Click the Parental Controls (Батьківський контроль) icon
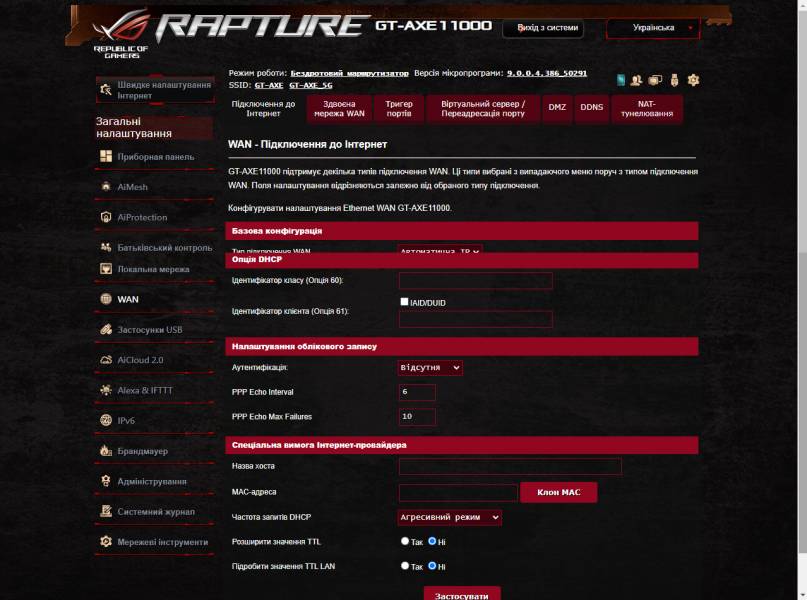The image size is (807, 600). (x=106, y=247)
